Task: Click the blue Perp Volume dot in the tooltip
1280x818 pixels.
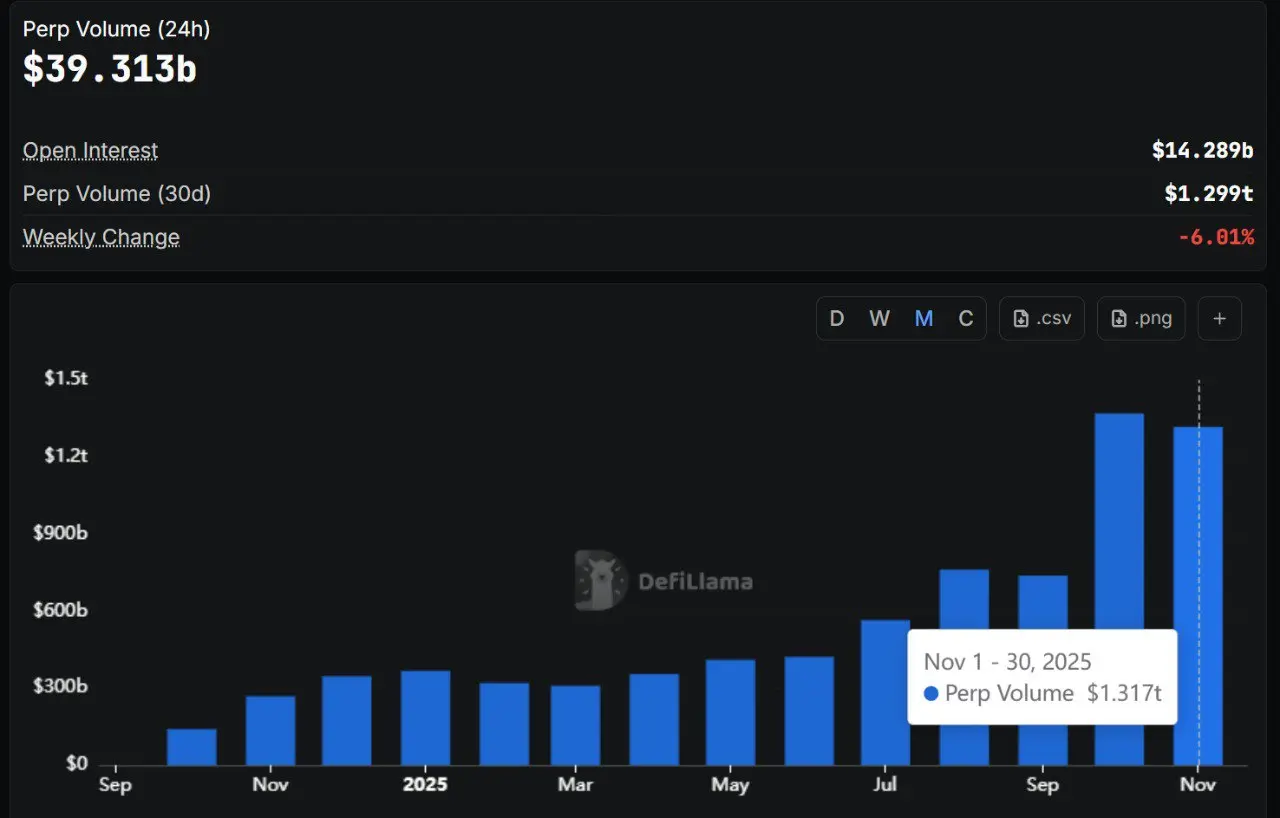Action: [931, 693]
